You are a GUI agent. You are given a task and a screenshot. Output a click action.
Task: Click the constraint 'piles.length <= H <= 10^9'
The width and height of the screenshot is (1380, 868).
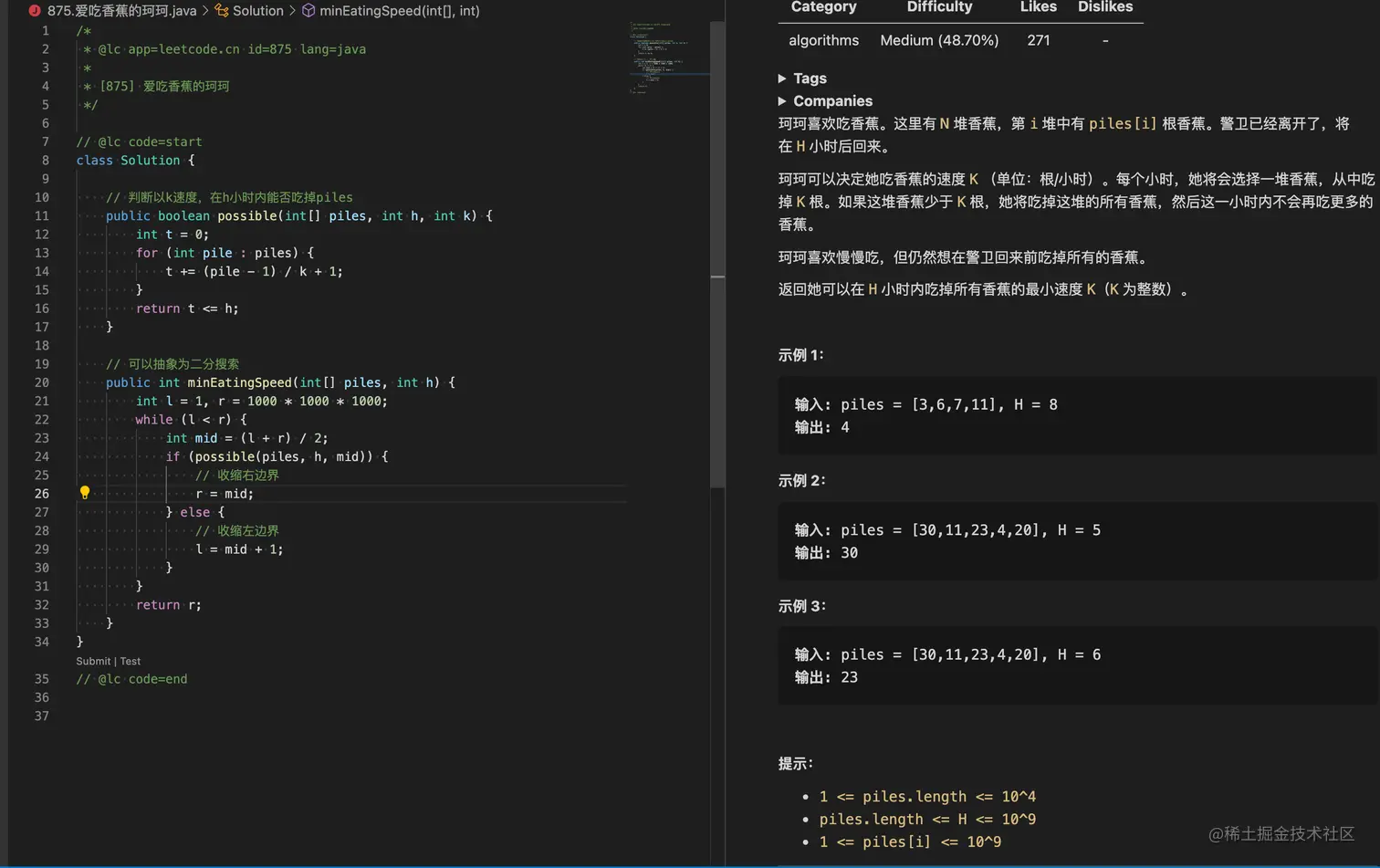pyautogui.click(x=927, y=820)
